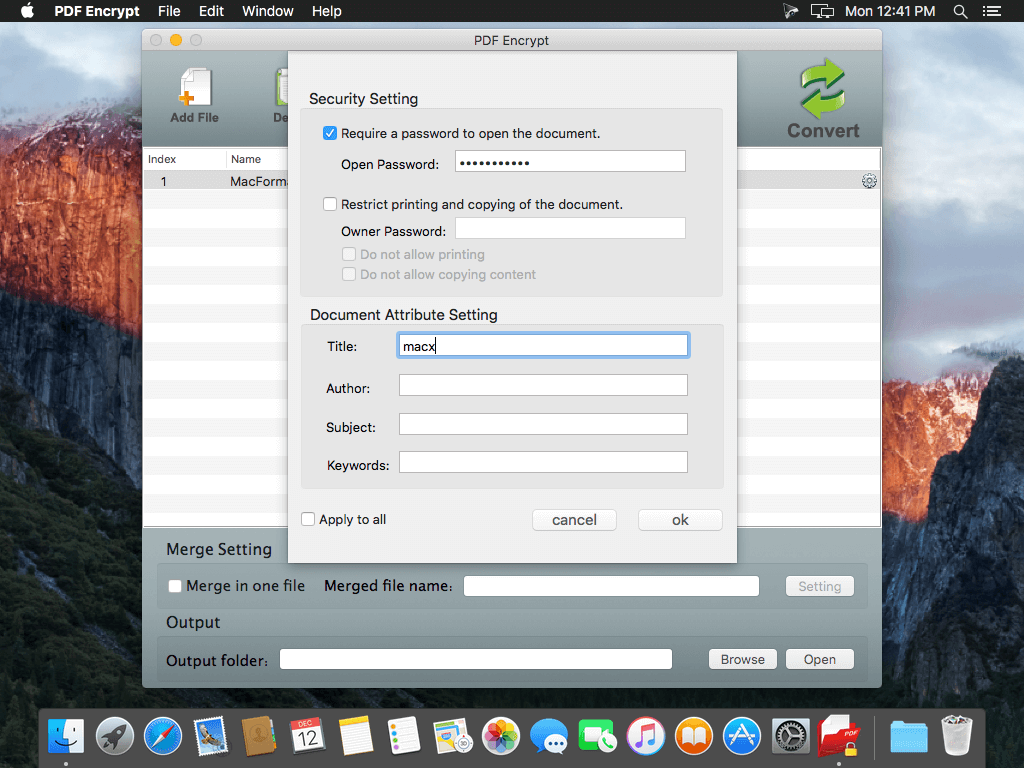
Task: Open Maps from the dock
Action: pos(453,736)
